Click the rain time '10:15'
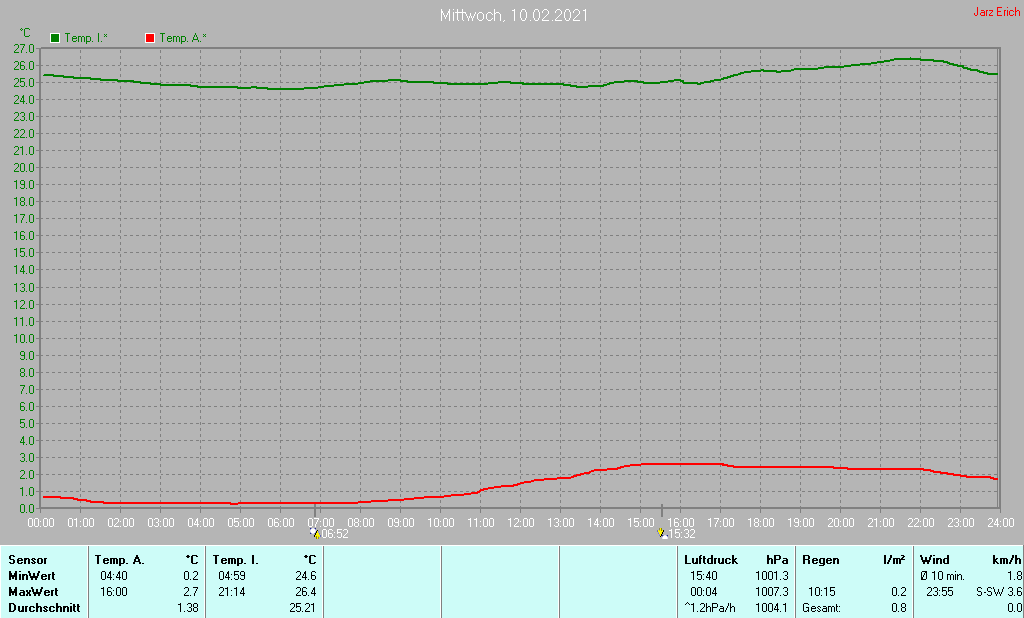Viewport: 1024px width, 618px height. (x=822, y=592)
